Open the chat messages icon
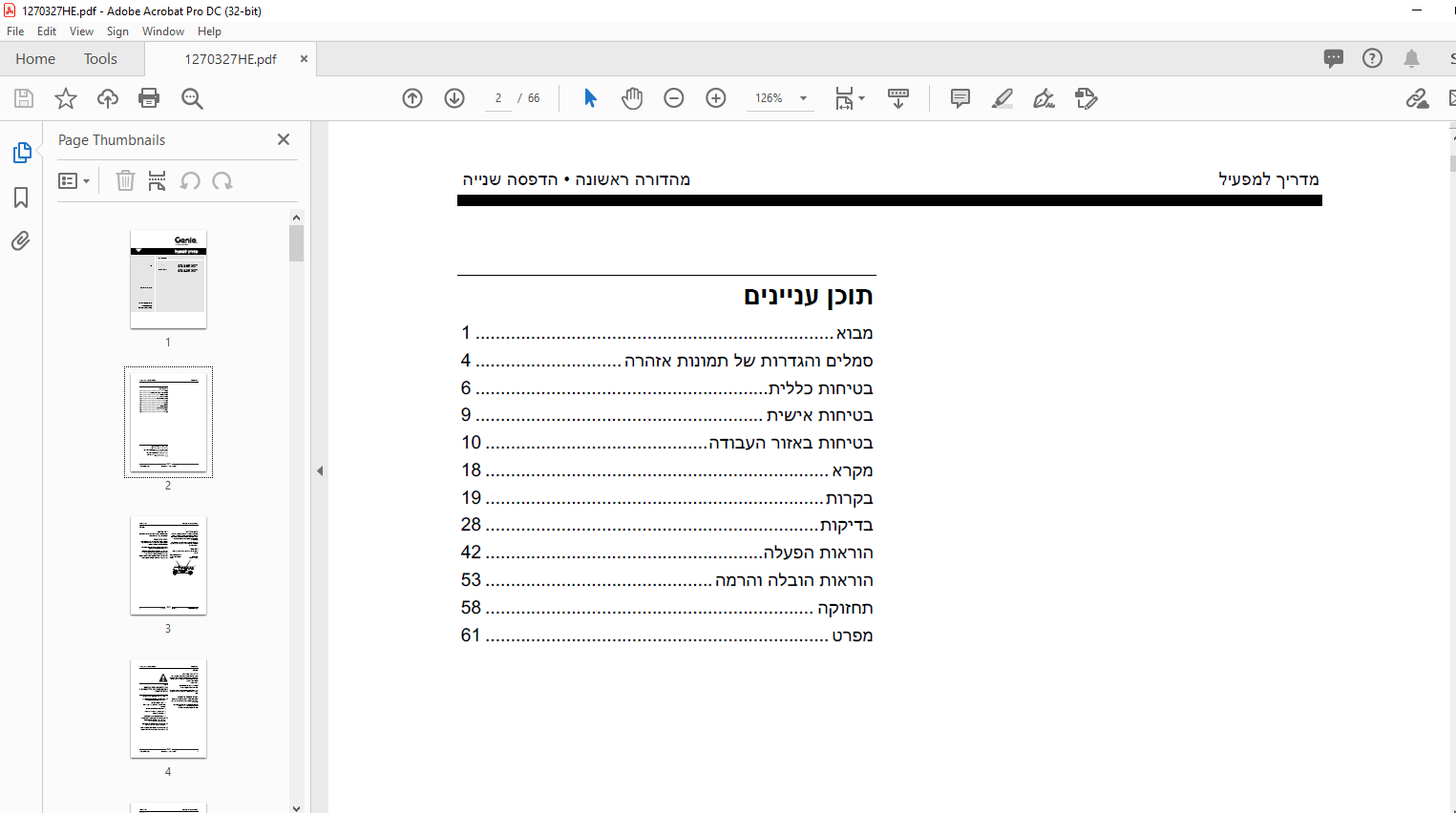Viewport: 1456px width, 813px height. pos(1334,58)
